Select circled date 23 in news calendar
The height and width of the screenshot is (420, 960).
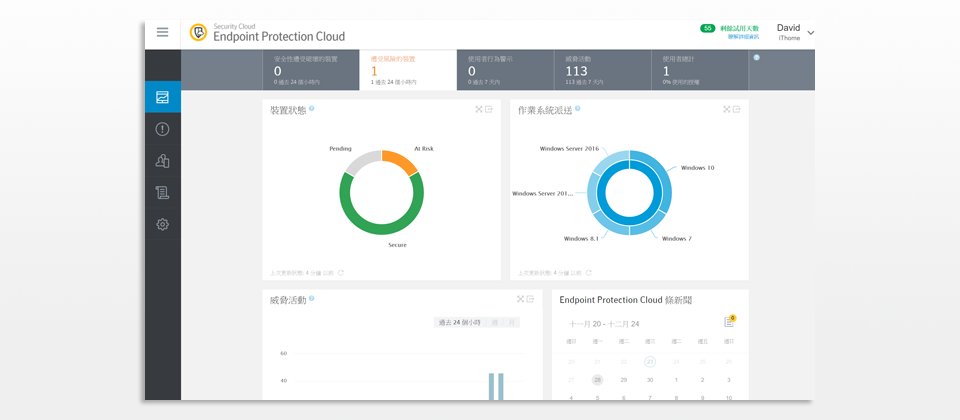[x=650, y=362]
